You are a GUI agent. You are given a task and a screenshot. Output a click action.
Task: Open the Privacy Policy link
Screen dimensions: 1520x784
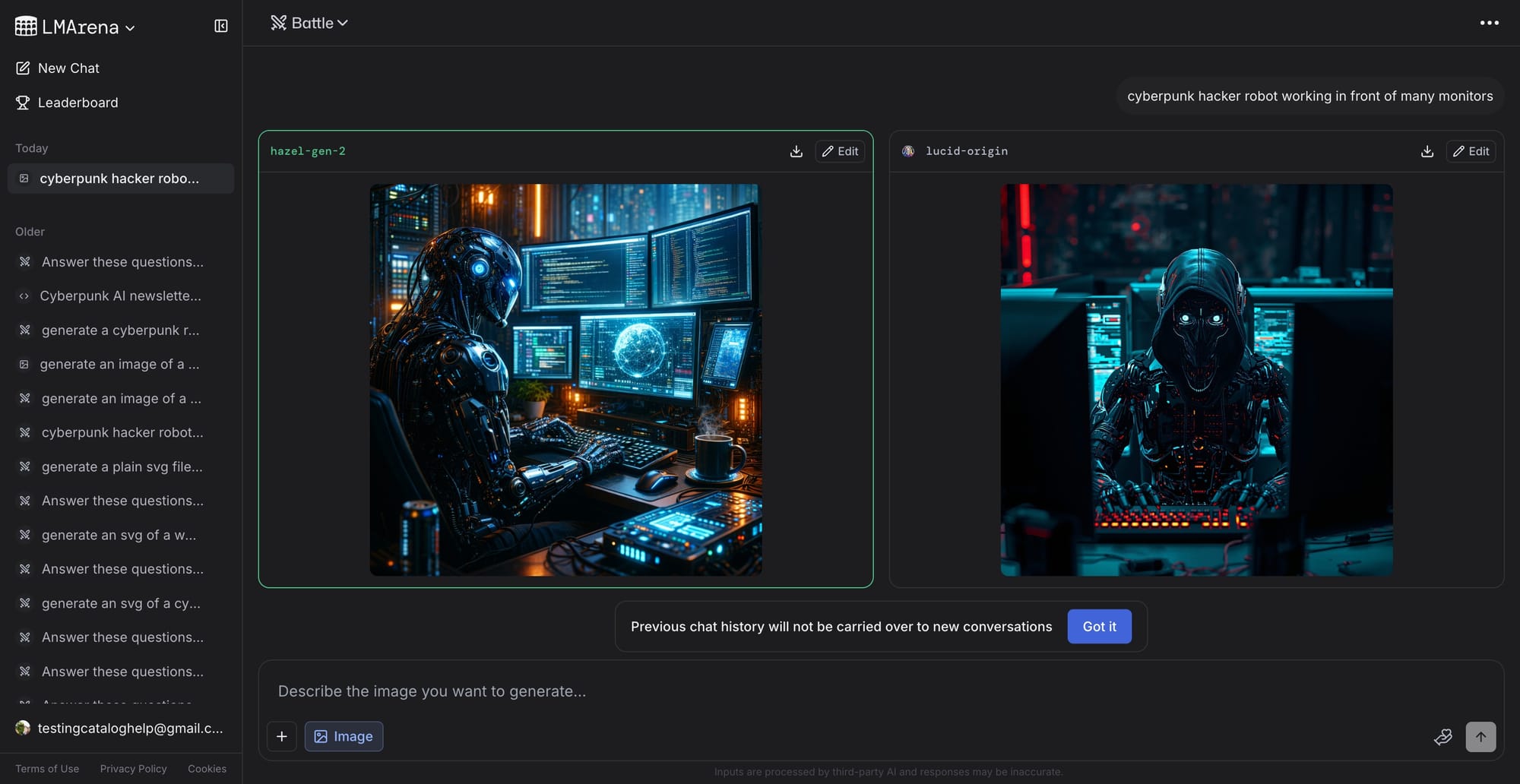click(133, 769)
